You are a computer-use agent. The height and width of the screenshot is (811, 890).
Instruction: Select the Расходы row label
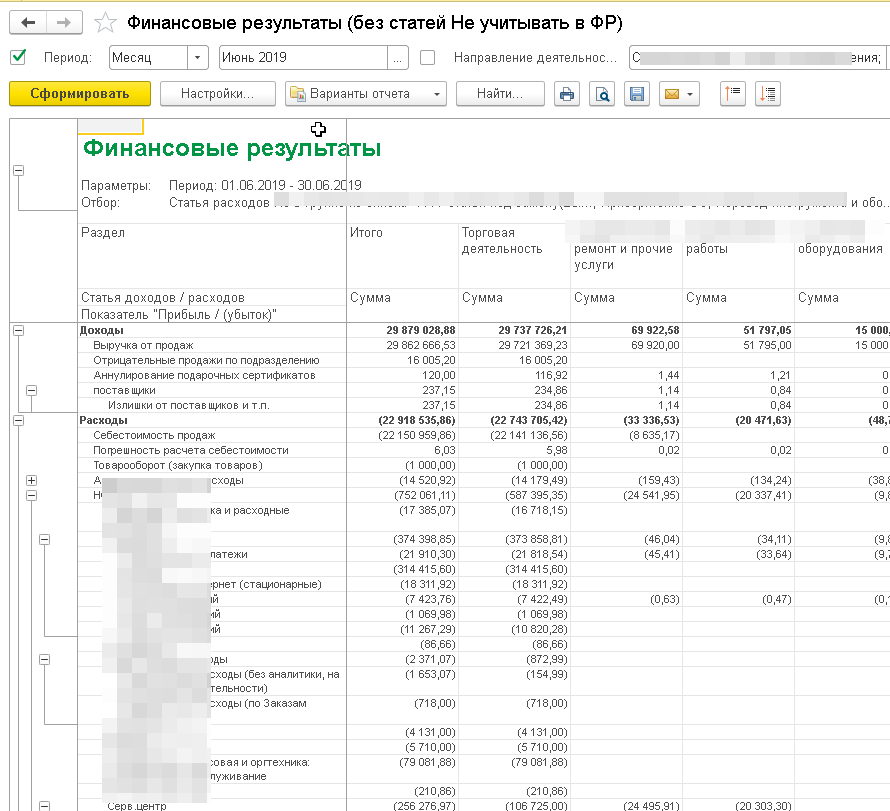click(x=103, y=421)
